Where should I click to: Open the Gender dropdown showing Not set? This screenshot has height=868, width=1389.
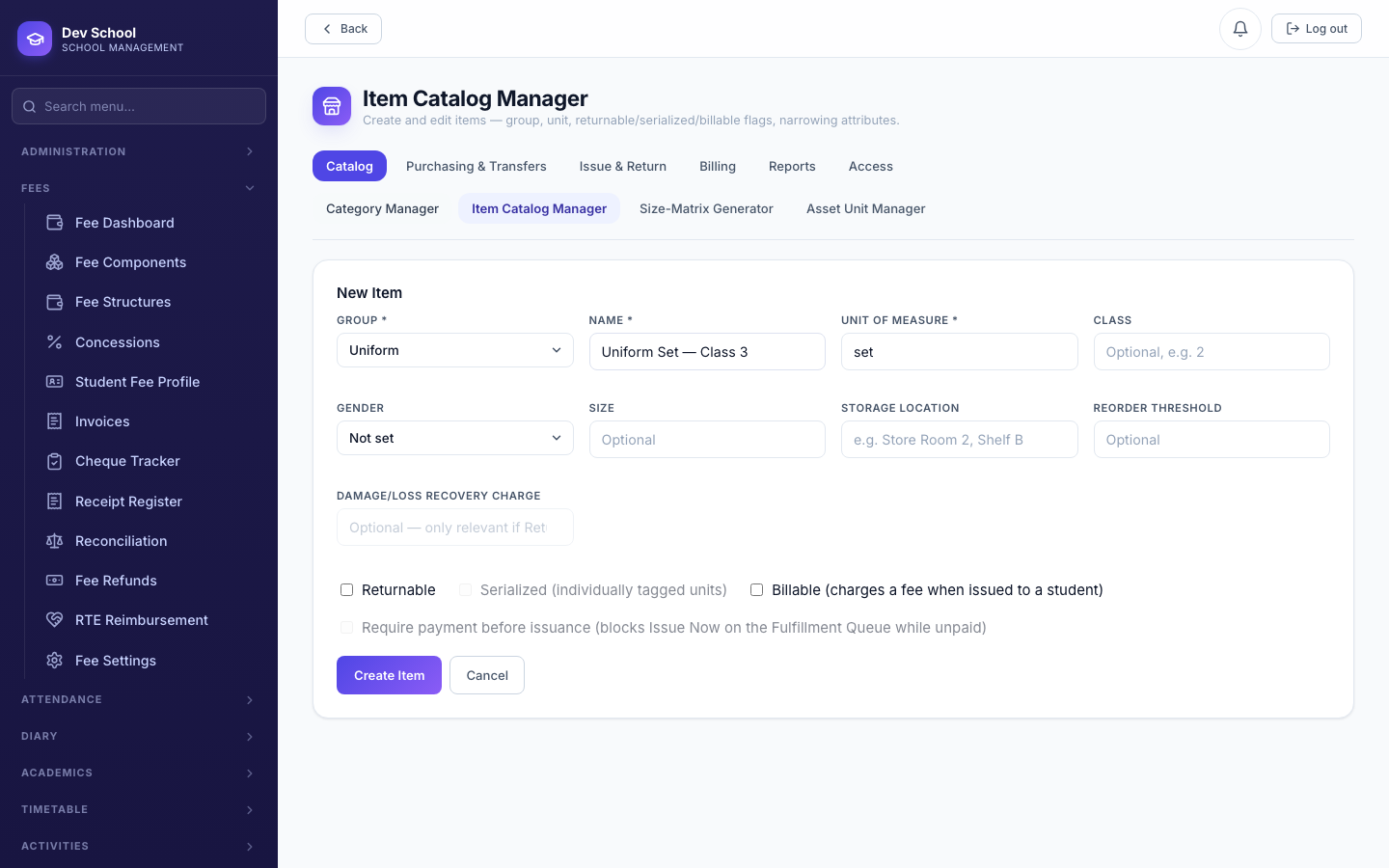pyautogui.click(x=455, y=438)
